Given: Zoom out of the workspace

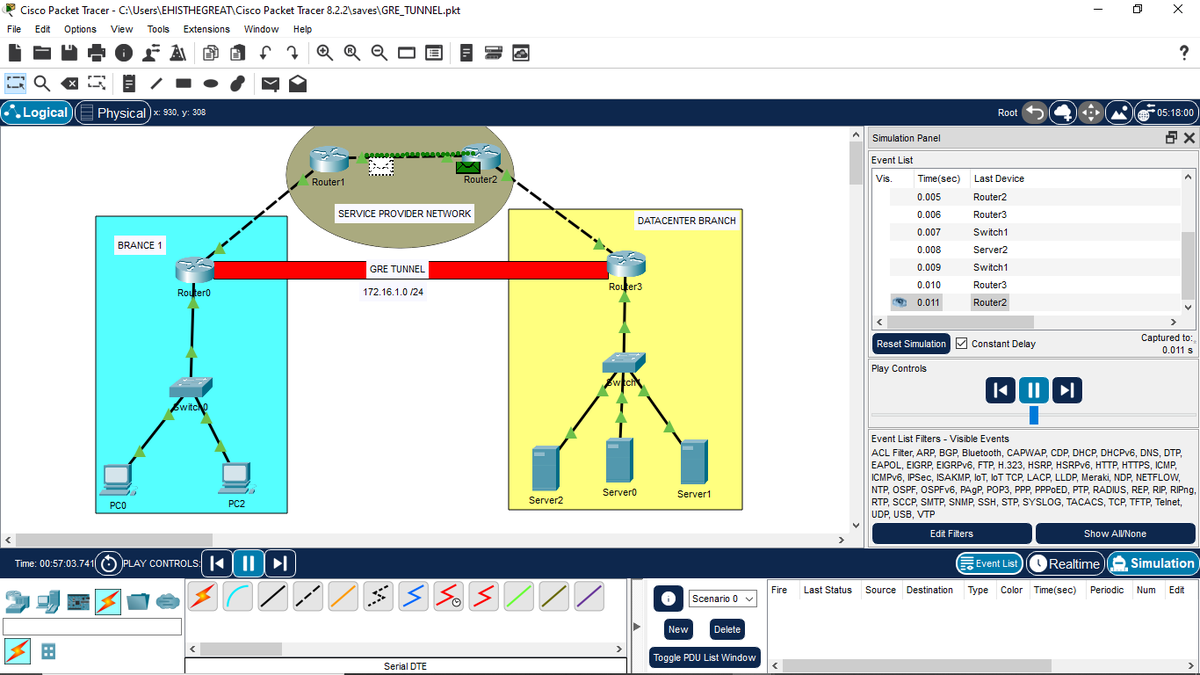Looking at the screenshot, I should [380, 53].
